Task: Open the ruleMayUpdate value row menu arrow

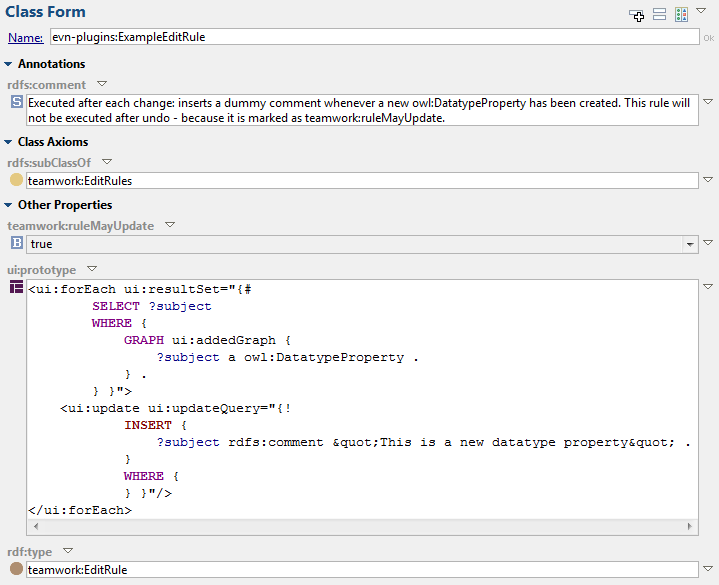Action: tap(708, 243)
